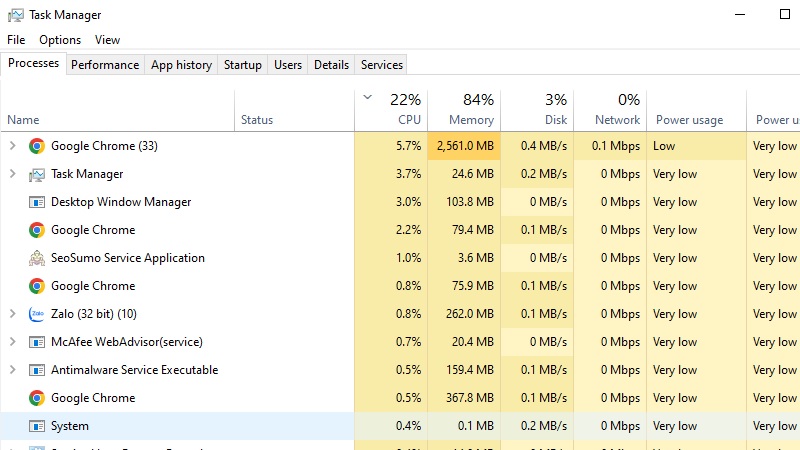The width and height of the screenshot is (800, 450).
Task: Maximize the Task Manager window
Action: coord(785,14)
